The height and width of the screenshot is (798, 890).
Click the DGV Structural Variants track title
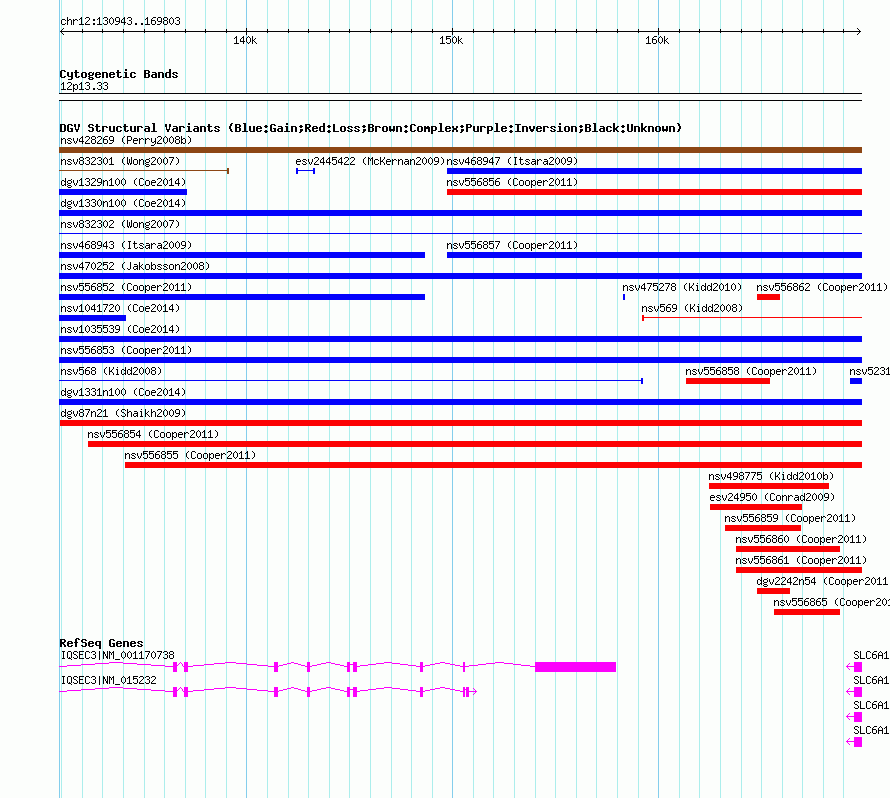[x=370, y=128]
